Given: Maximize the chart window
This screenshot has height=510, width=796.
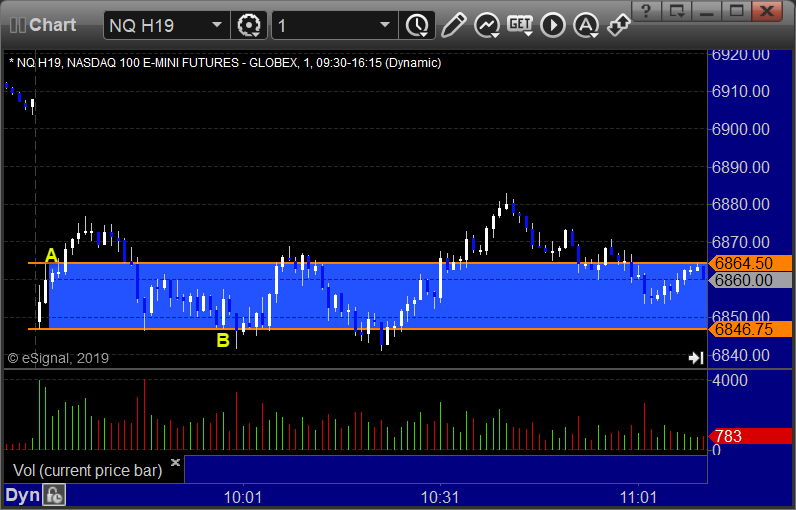Looking at the screenshot, I should pos(737,11).
